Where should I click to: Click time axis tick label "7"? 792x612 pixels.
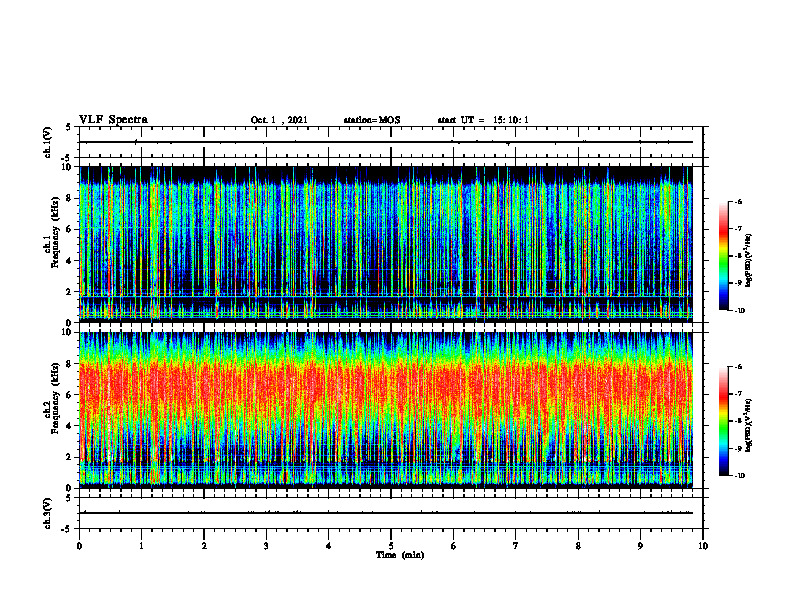tap(516, 546)
